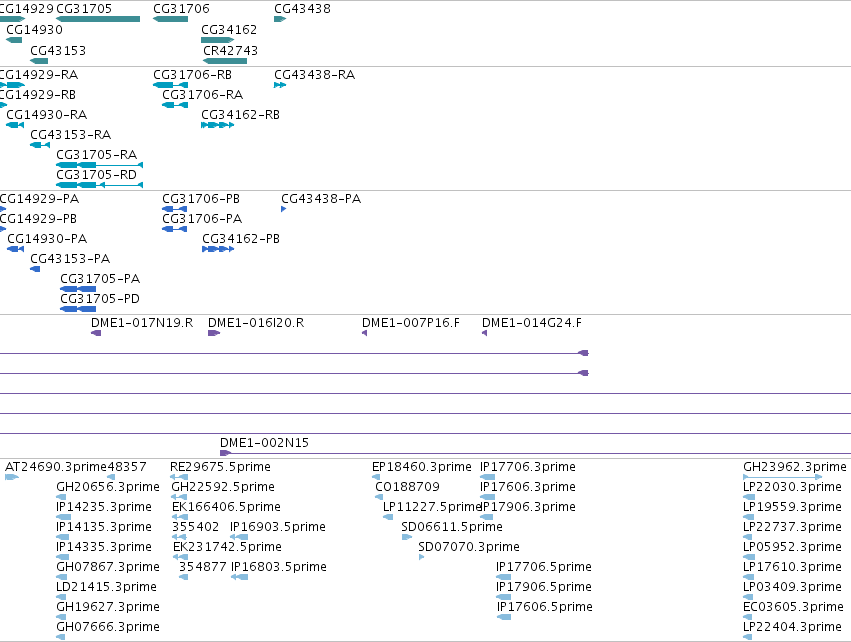
Task: Select the CG34162 gene label
Action: click(228, 30)
